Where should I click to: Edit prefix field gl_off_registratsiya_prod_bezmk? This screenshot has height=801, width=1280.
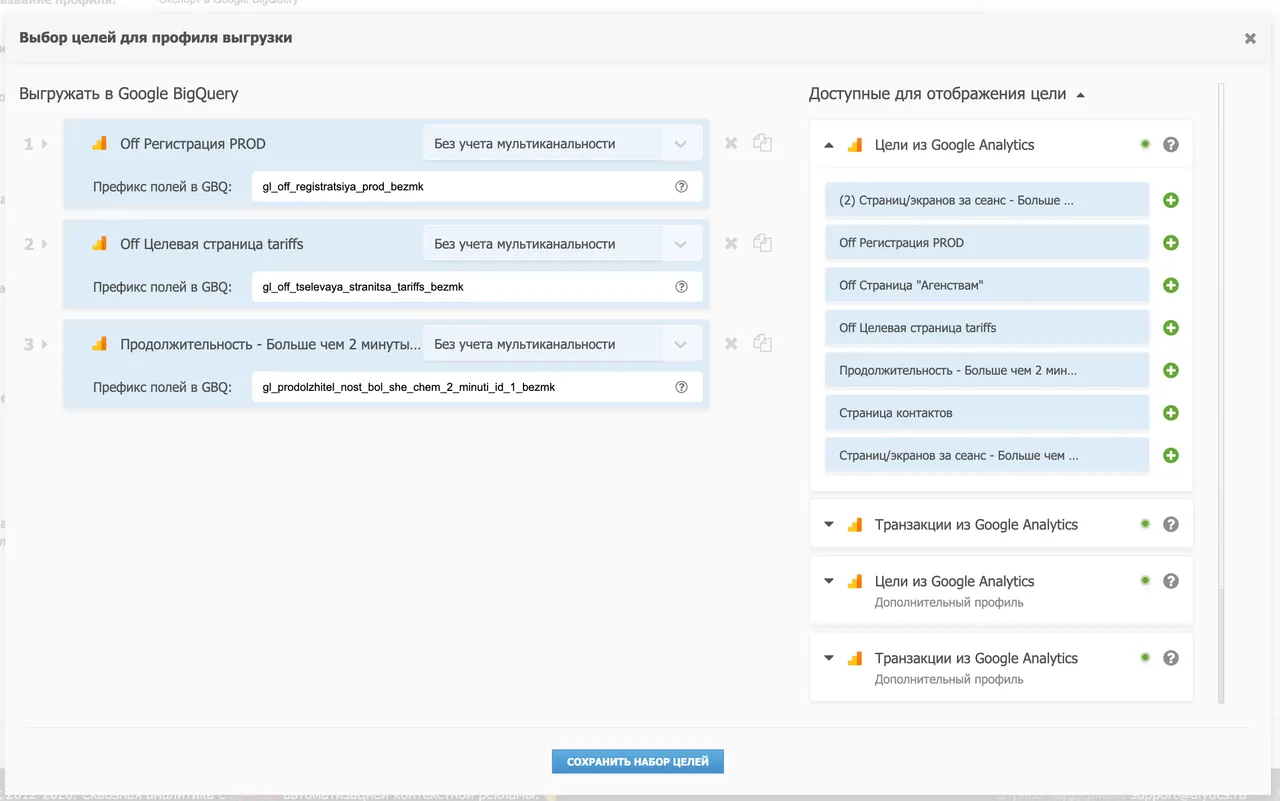tap(477, 186)
